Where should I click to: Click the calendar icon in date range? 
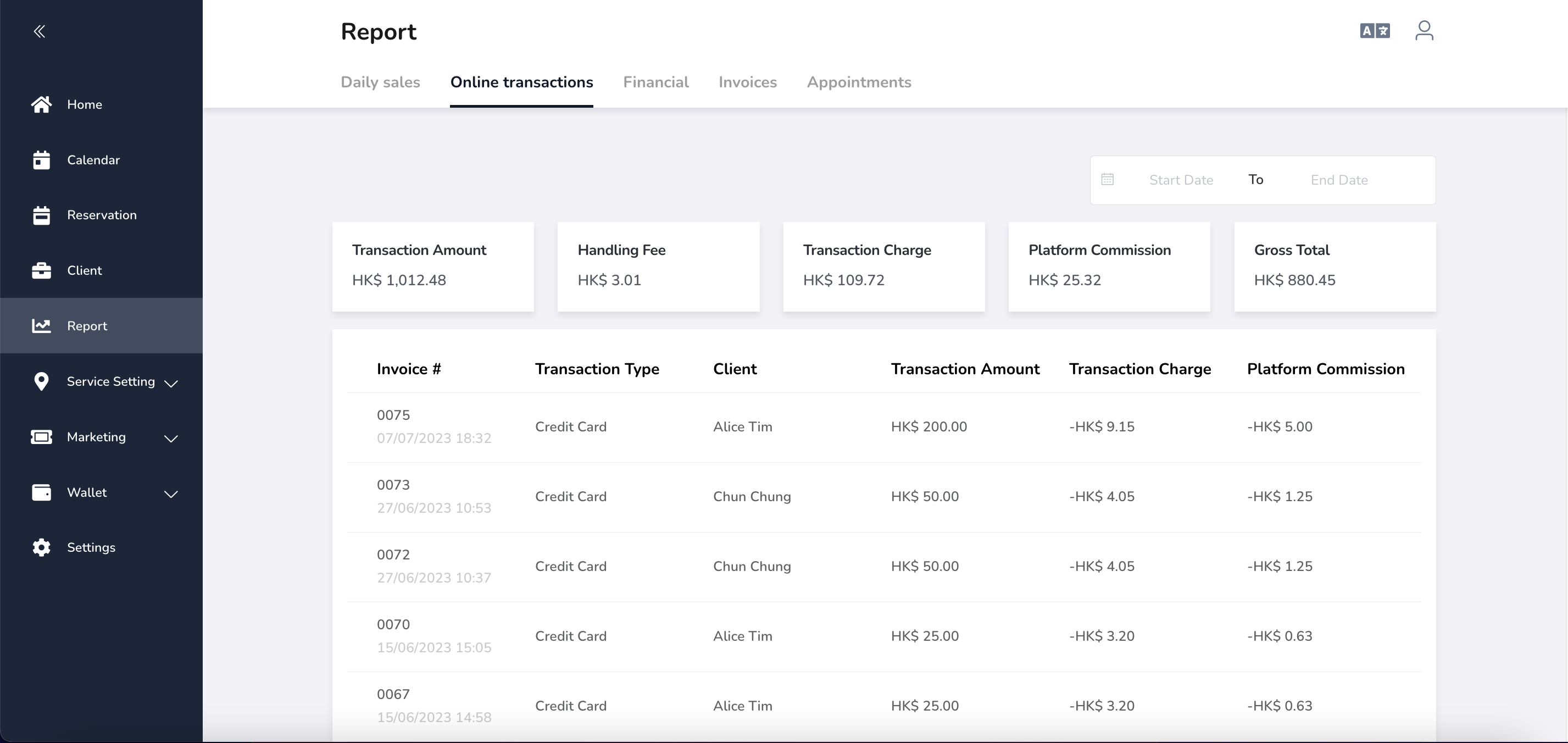(x=1107, y=180)
